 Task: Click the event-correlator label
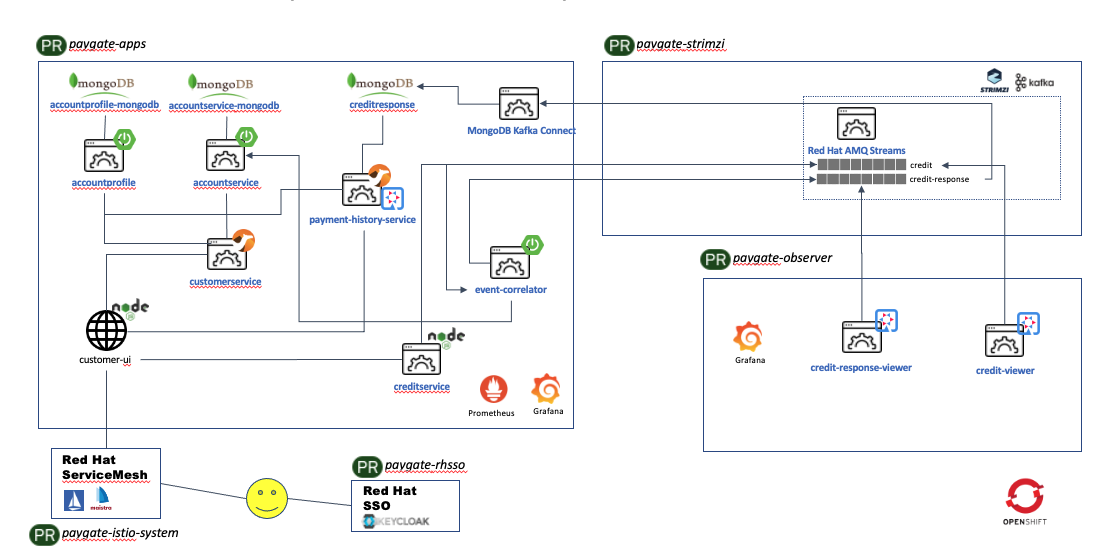(x=511, y=289)
